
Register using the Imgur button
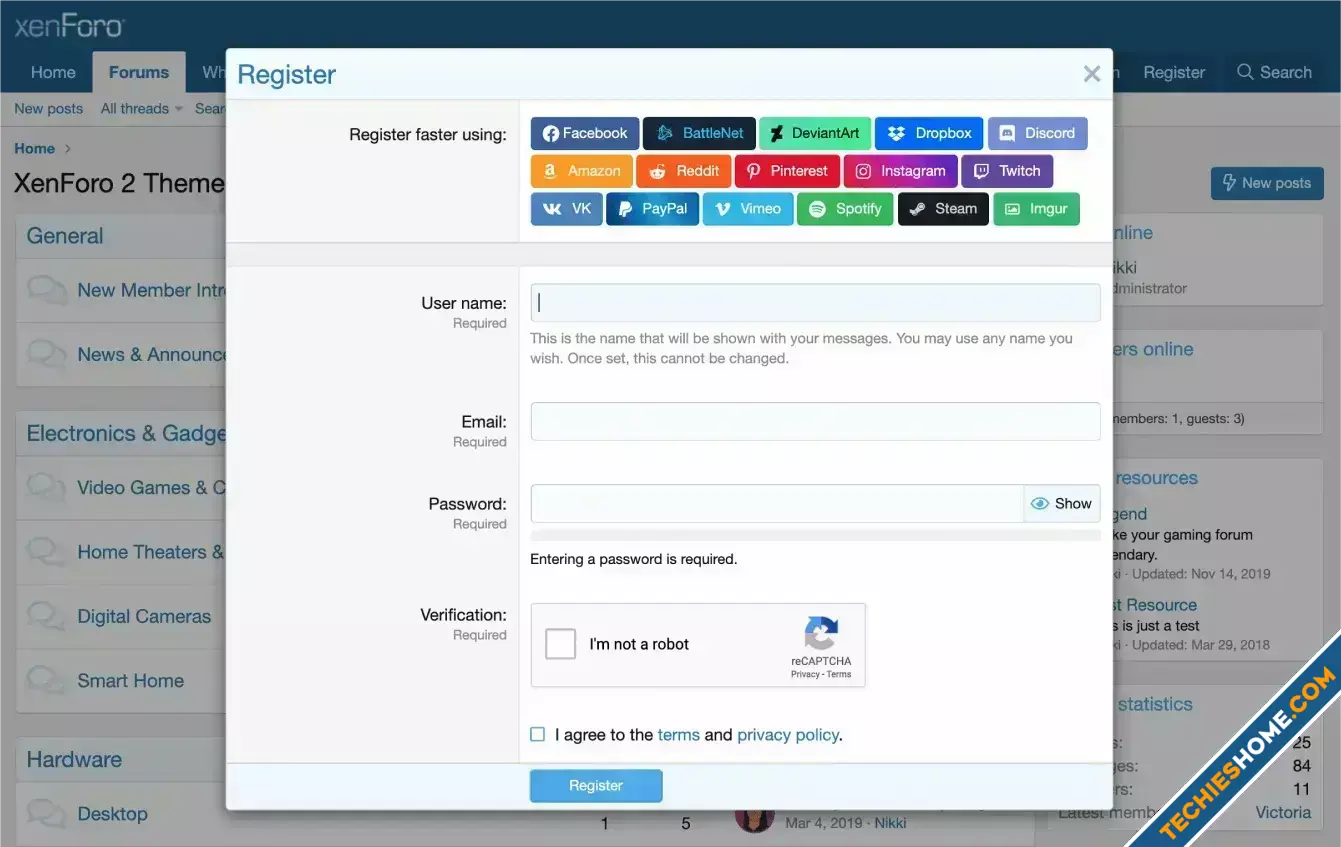1036,209
